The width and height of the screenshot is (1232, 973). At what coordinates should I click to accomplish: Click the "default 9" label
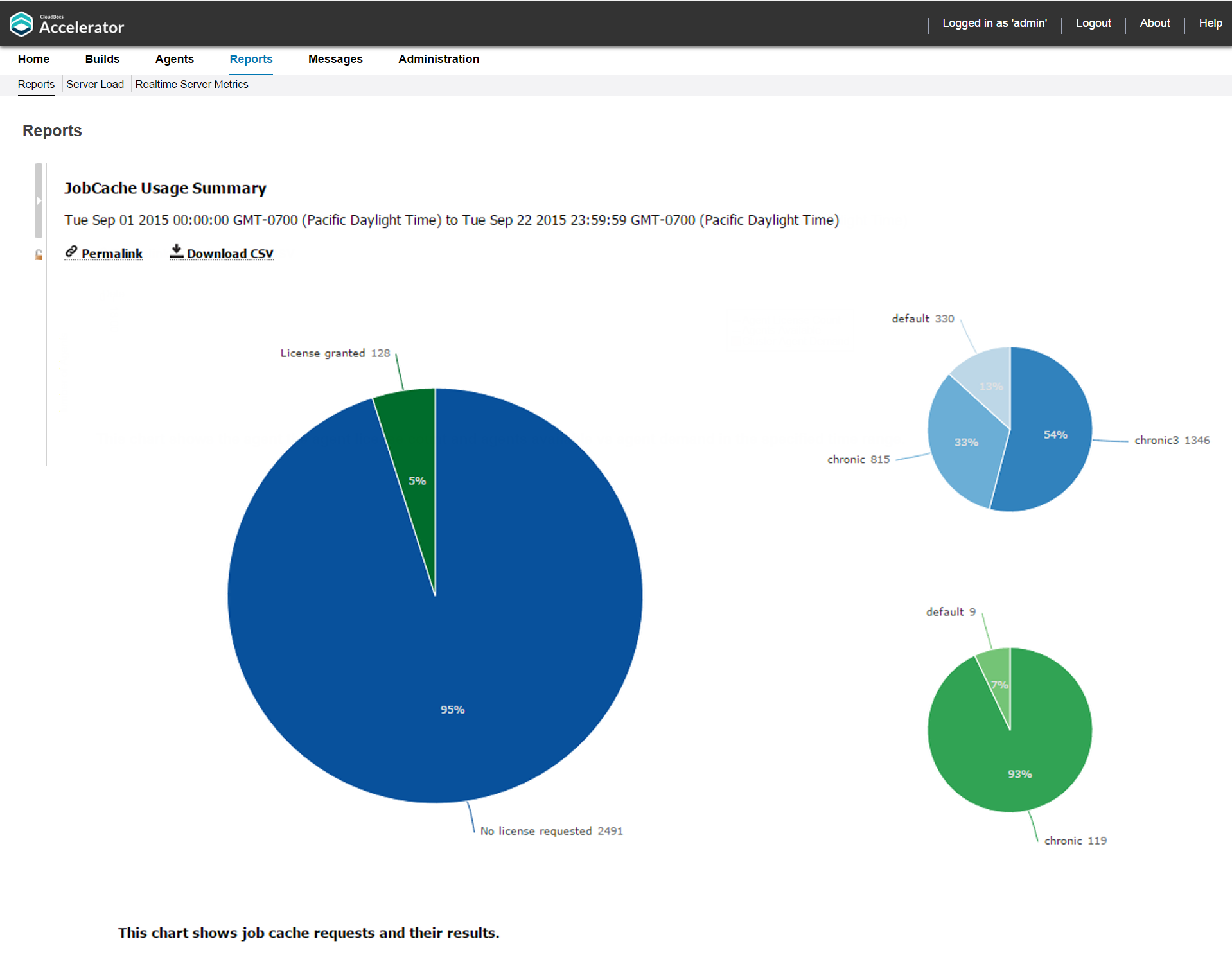(951, 612)
